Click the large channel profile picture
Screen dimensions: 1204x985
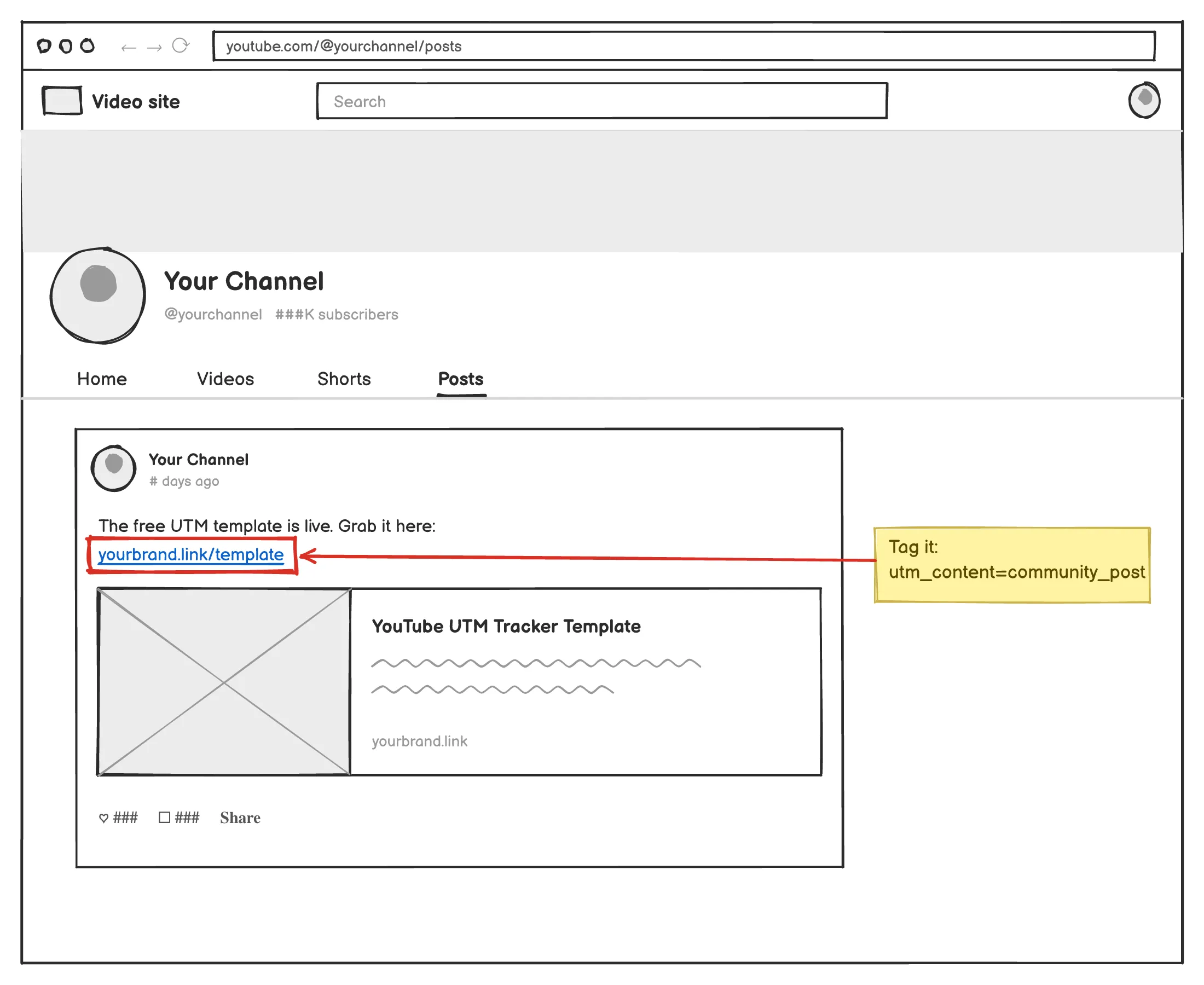coord(98,296)
